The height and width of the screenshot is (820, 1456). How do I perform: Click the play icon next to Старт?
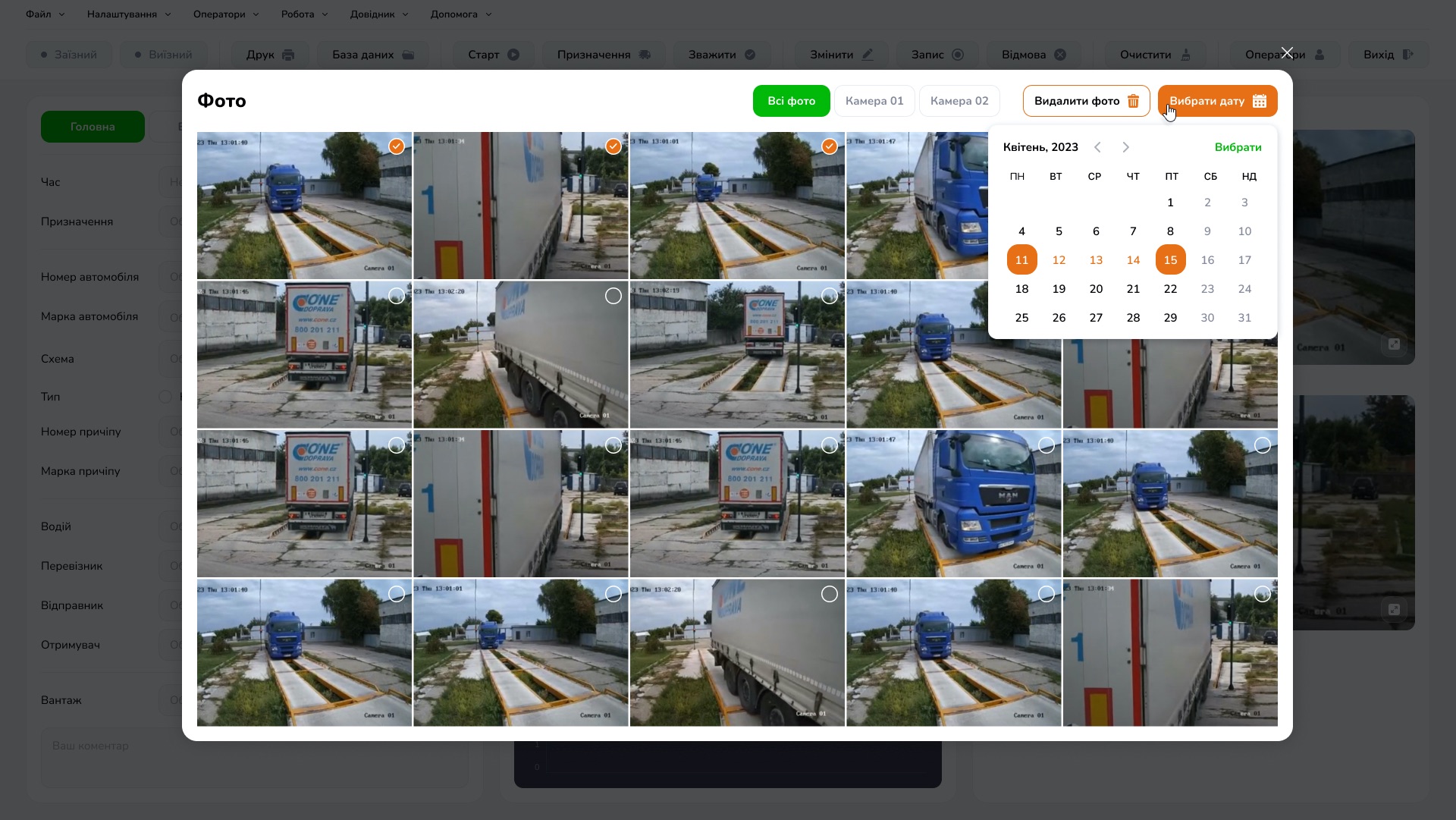(x=513, y=55)
